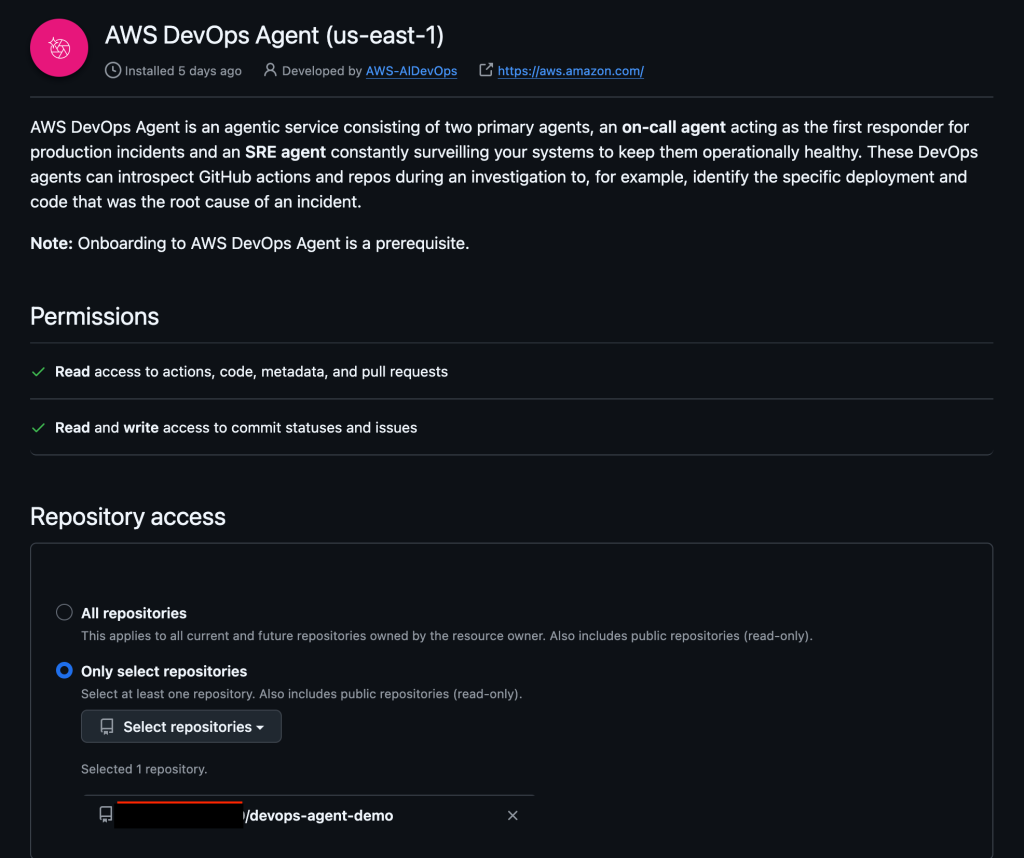1024x858 pixels.
Task: Click the All repositories label
Action: click(134, 613)
